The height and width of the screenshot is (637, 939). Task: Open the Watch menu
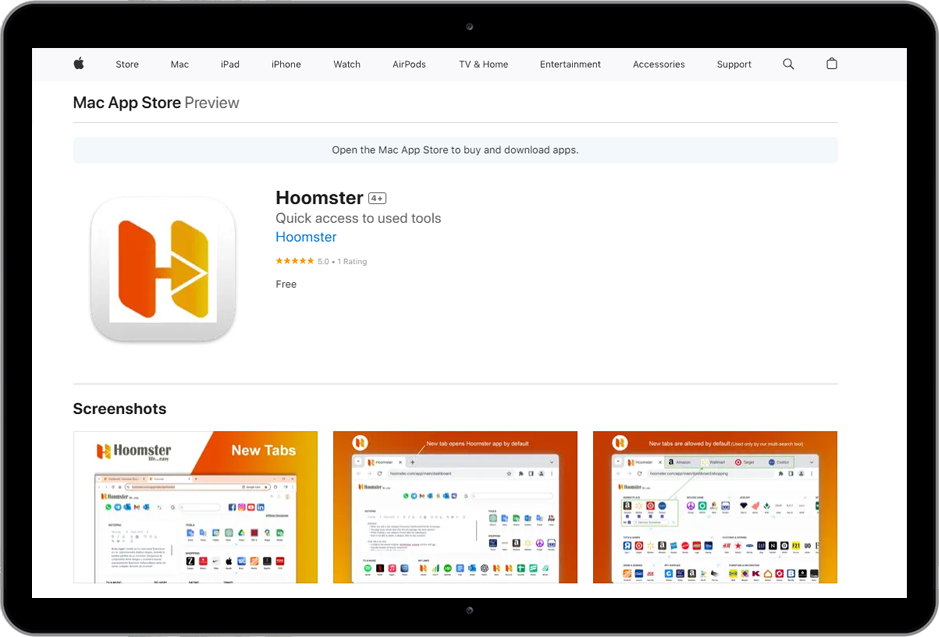tap(347, 64)
